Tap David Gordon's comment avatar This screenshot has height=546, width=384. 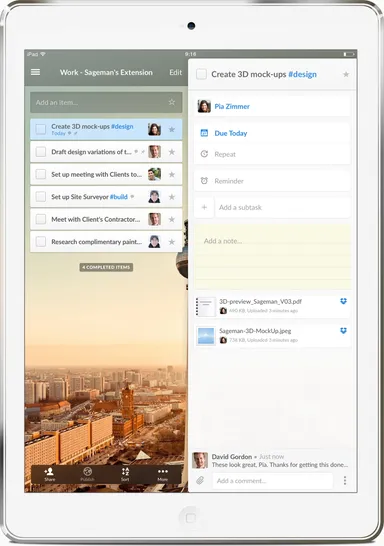tap(200, 460)
